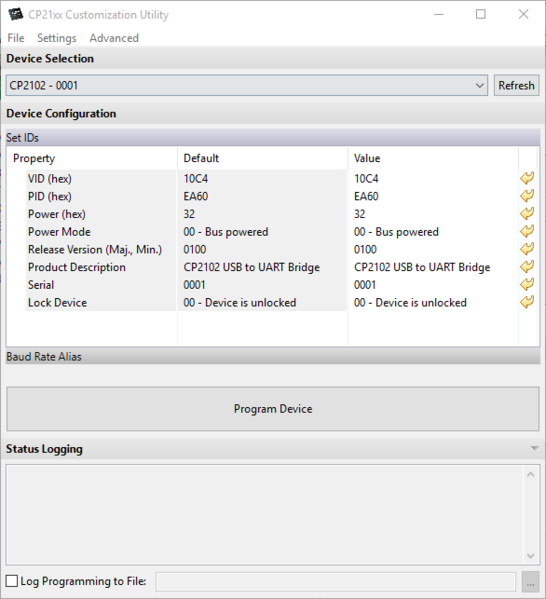Click the Program Device button
Viewport: 546px width, 599px height.
(x=273, y=409)
